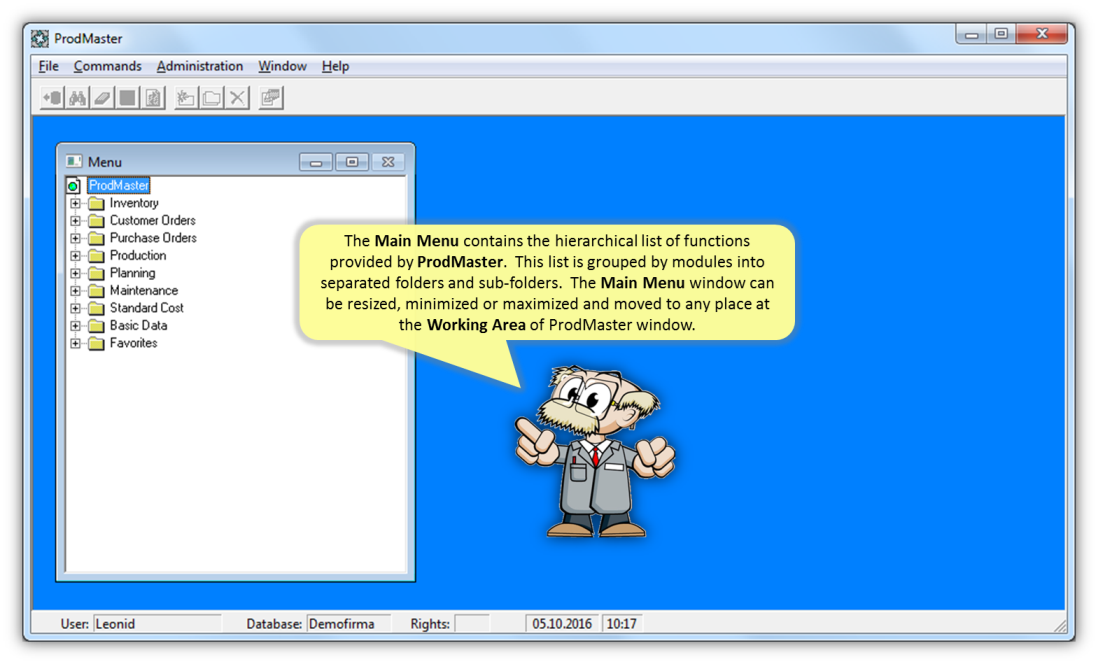Expand the Customer Orders folder node
Image resolution: width=1098 pixels, height=664 pixels.
pos(76,221)
